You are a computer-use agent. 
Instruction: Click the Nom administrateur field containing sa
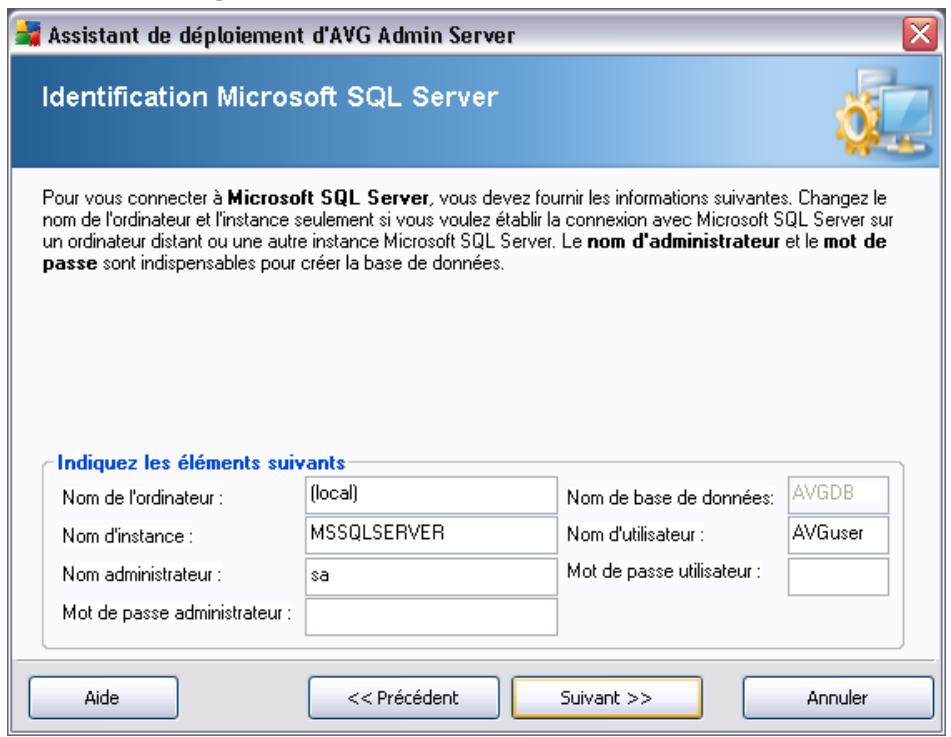[431, 576]
